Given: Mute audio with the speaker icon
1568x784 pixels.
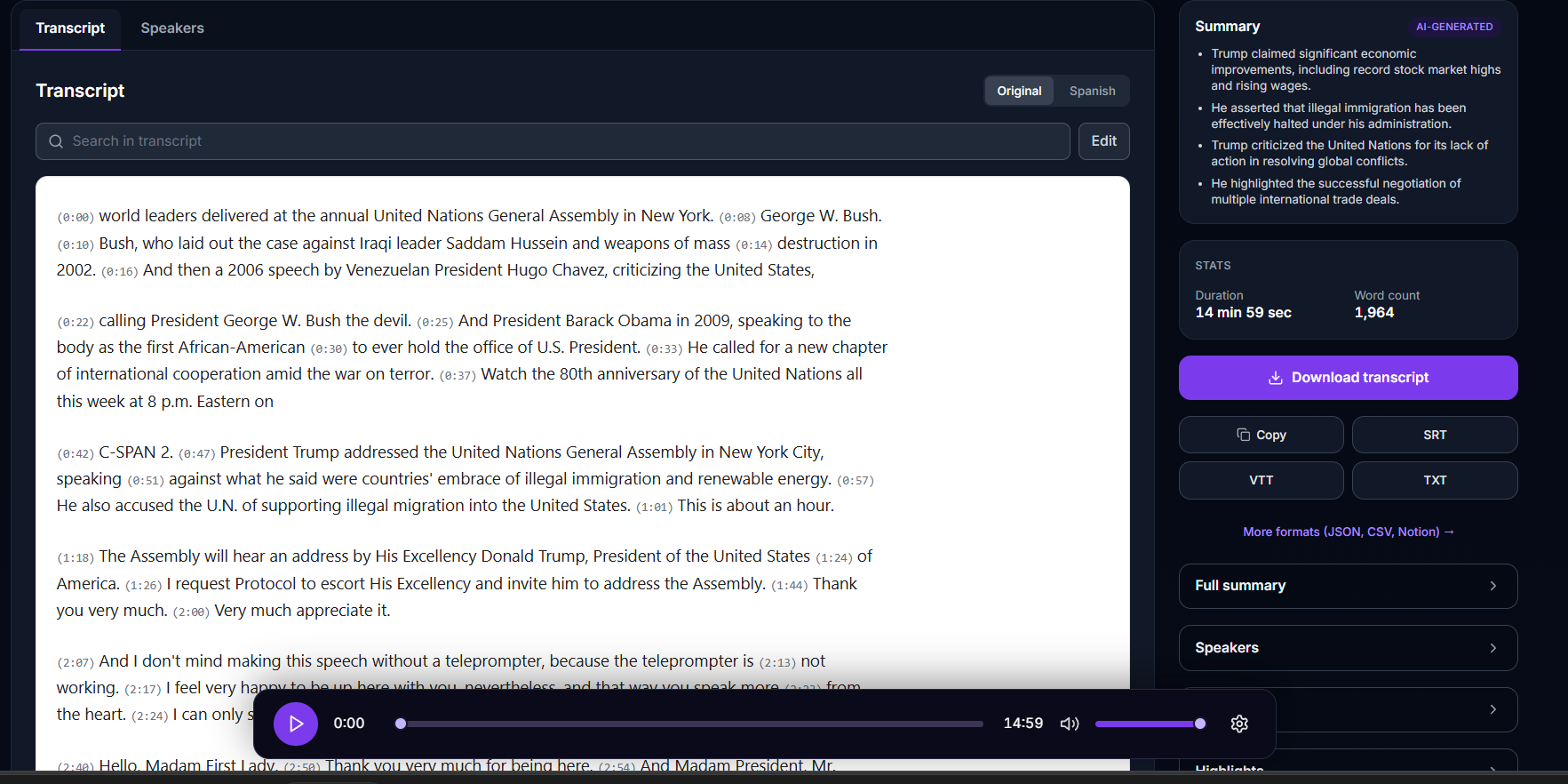Looking at the screenshot, I should (x=1070, y=724).
